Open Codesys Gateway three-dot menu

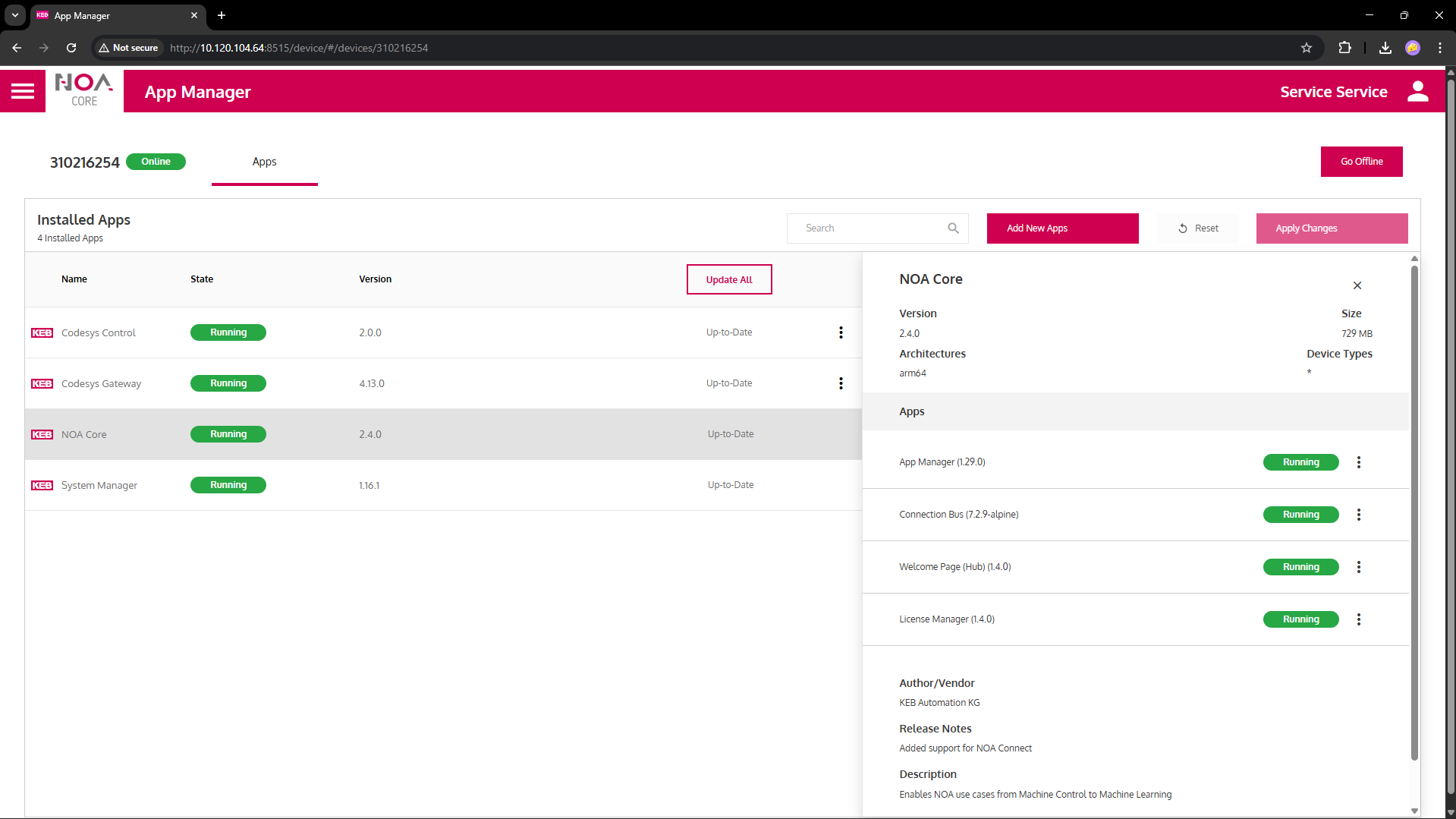[x=841, y=383]
